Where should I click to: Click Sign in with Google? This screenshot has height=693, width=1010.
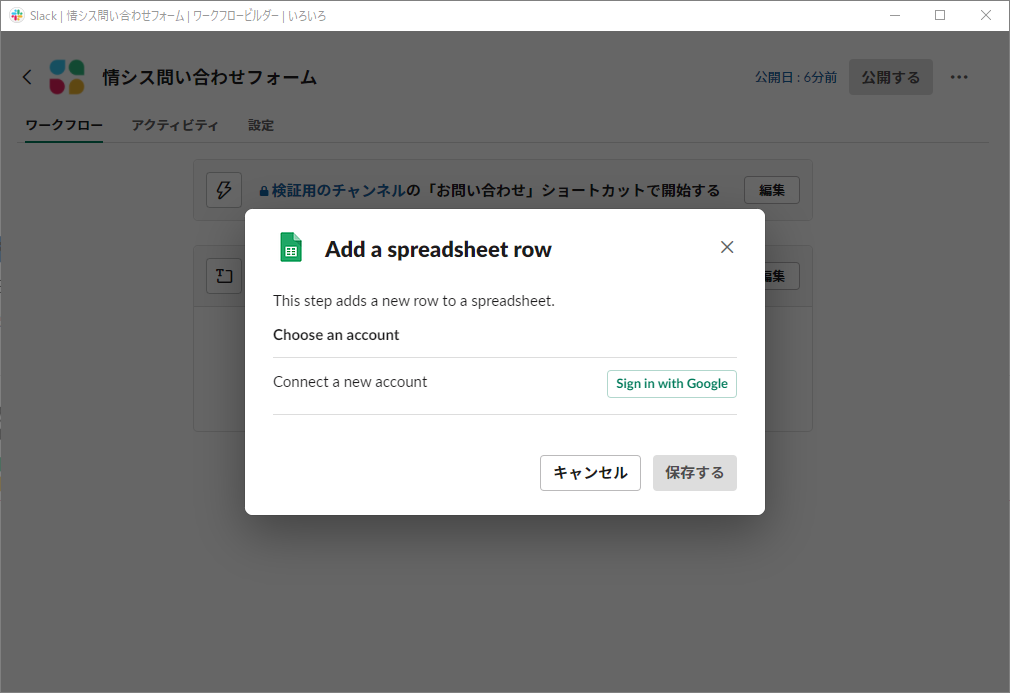click(x=671, y=383)
